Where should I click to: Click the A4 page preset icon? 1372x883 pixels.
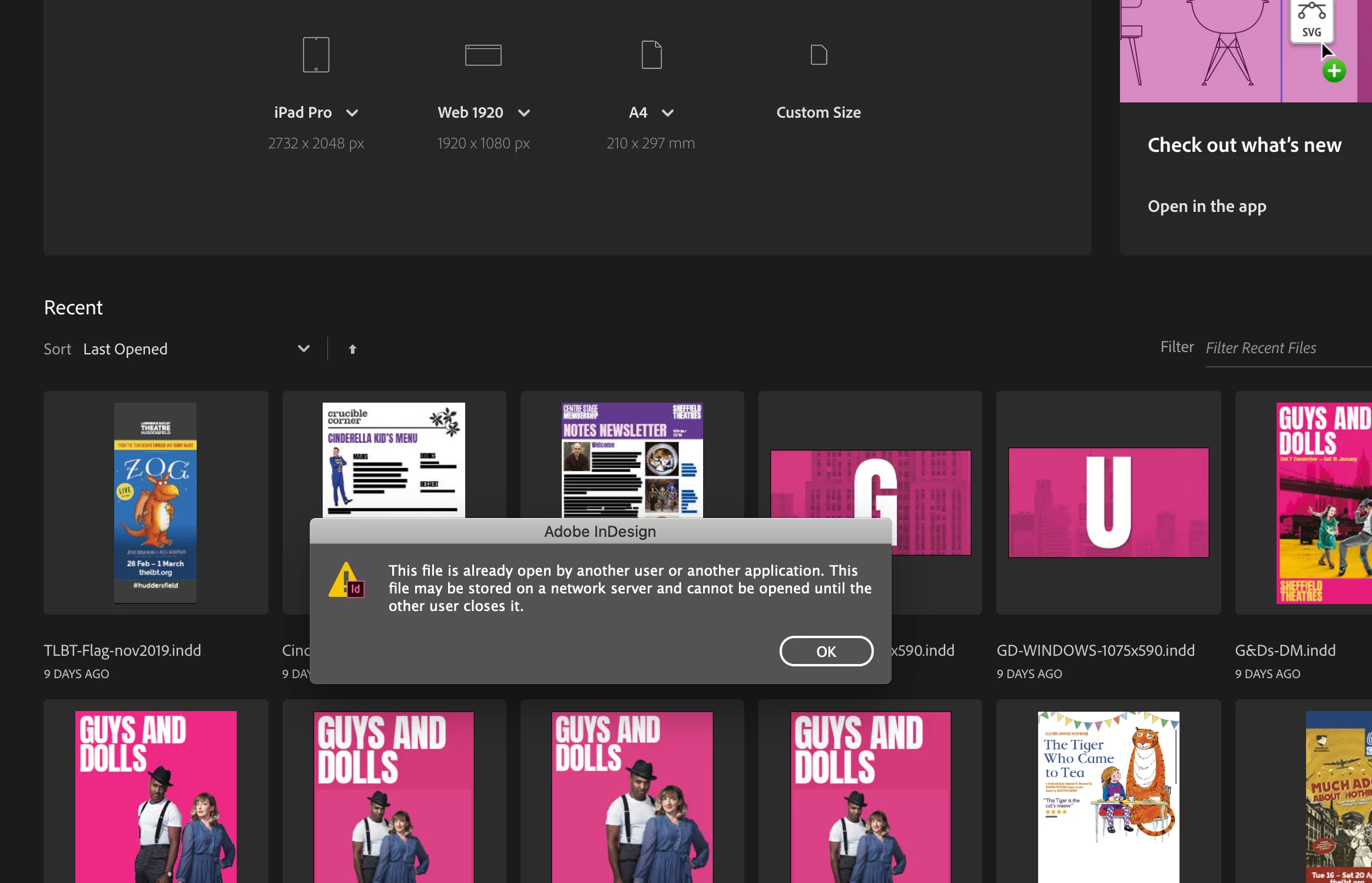tap(651, 55)
